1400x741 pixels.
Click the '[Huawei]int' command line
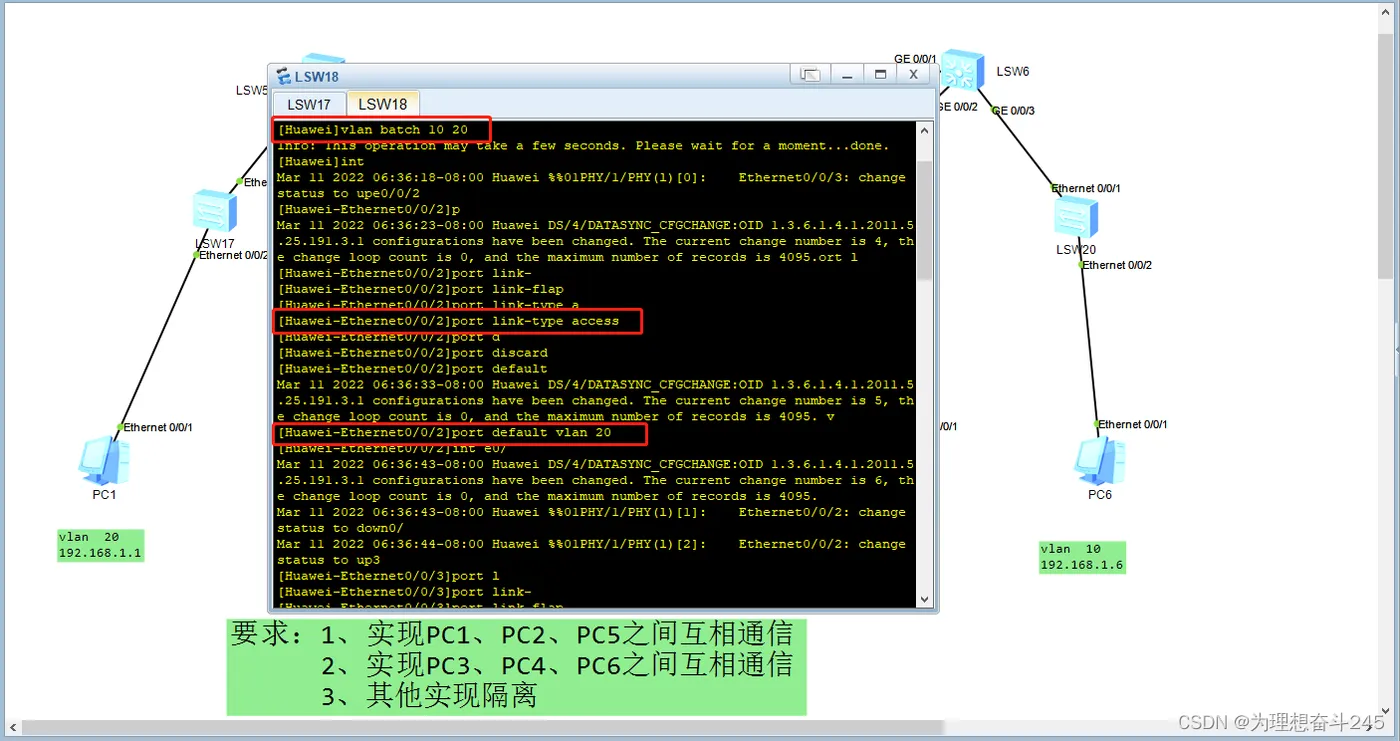click(321, 162)
